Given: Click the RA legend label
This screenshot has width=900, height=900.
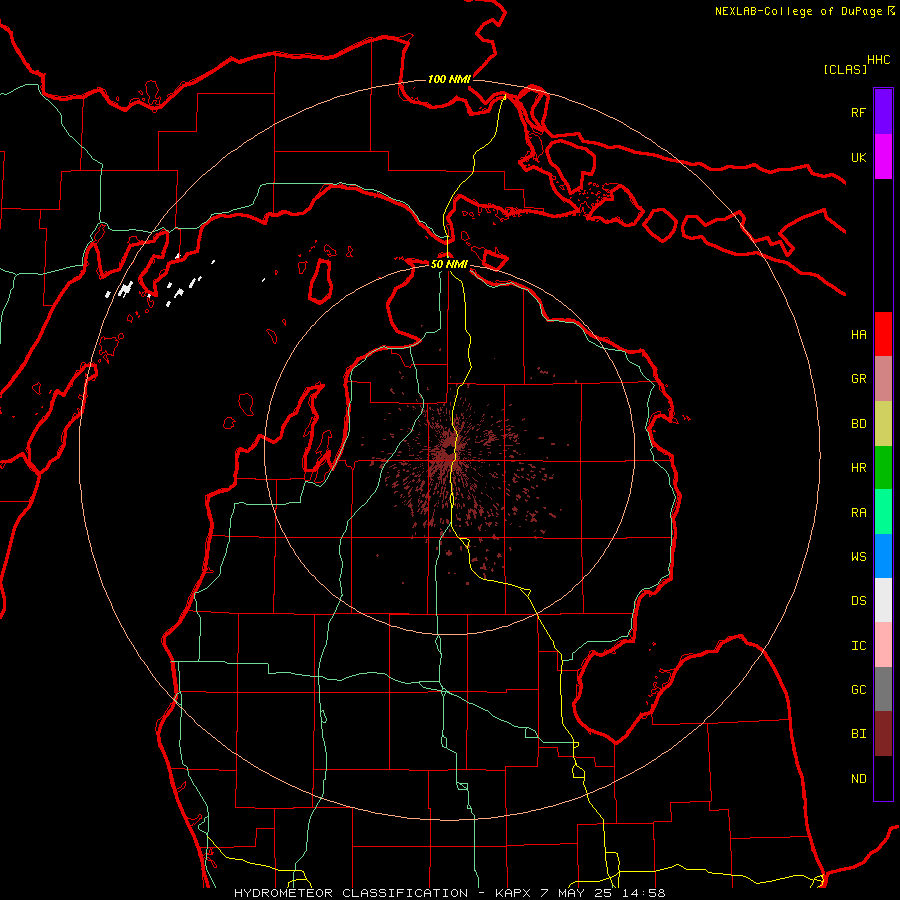Looking at the screenshot, I should (858, 513).
